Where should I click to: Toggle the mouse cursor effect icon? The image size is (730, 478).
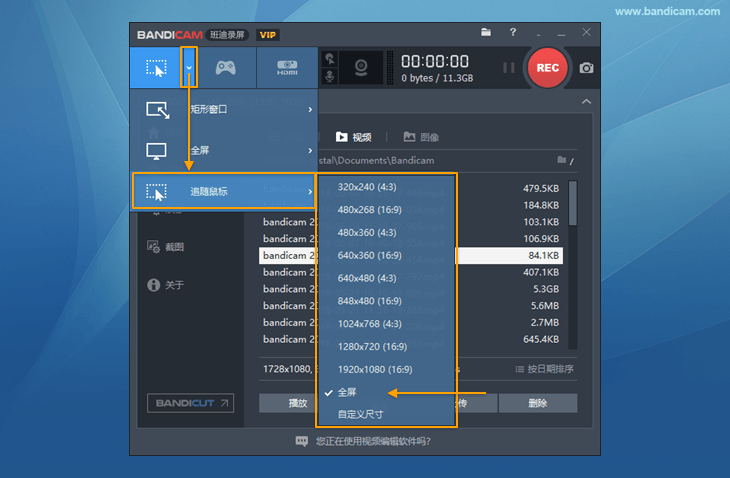[330, 59]
